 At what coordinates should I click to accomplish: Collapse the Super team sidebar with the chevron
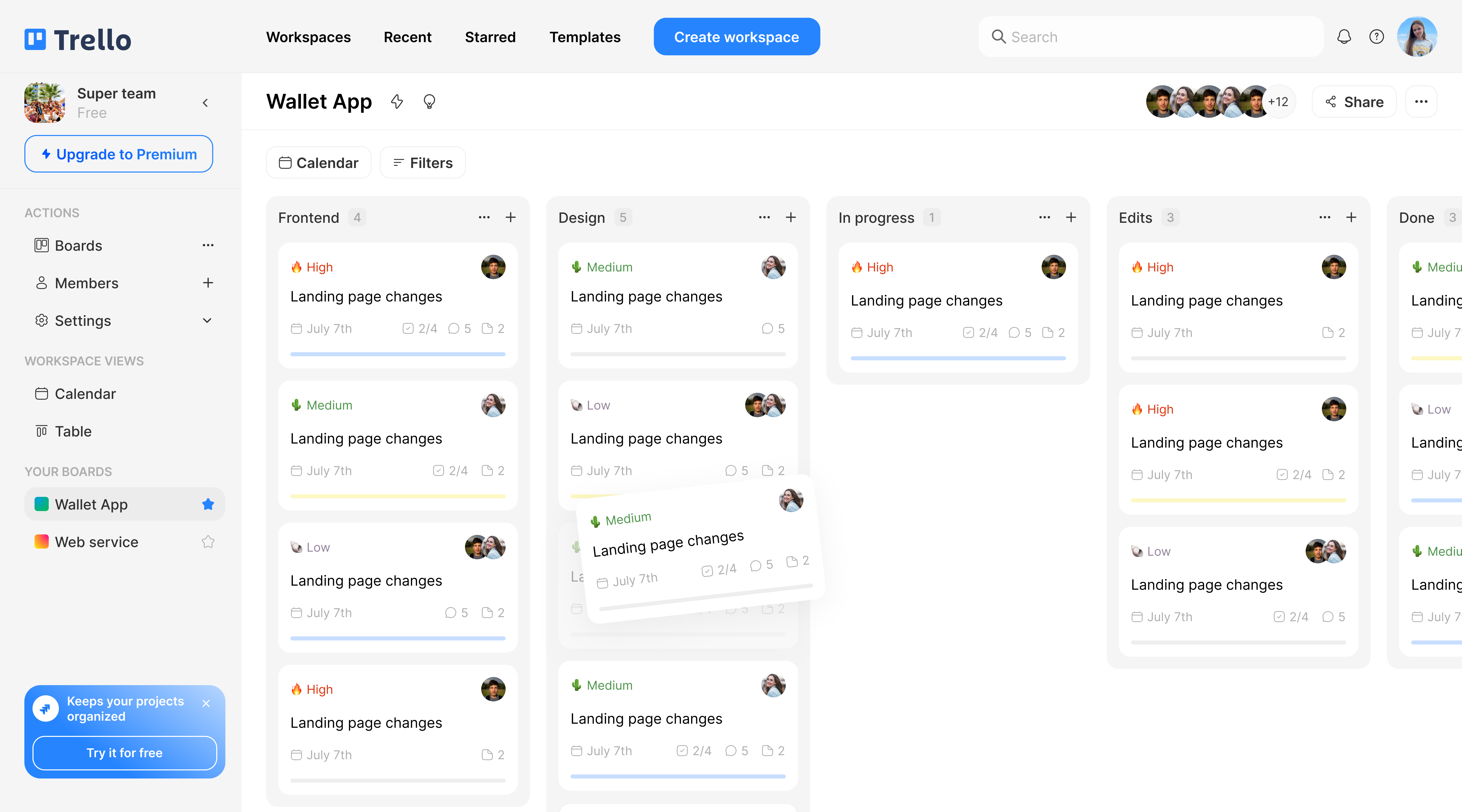(x=205, y=103)
